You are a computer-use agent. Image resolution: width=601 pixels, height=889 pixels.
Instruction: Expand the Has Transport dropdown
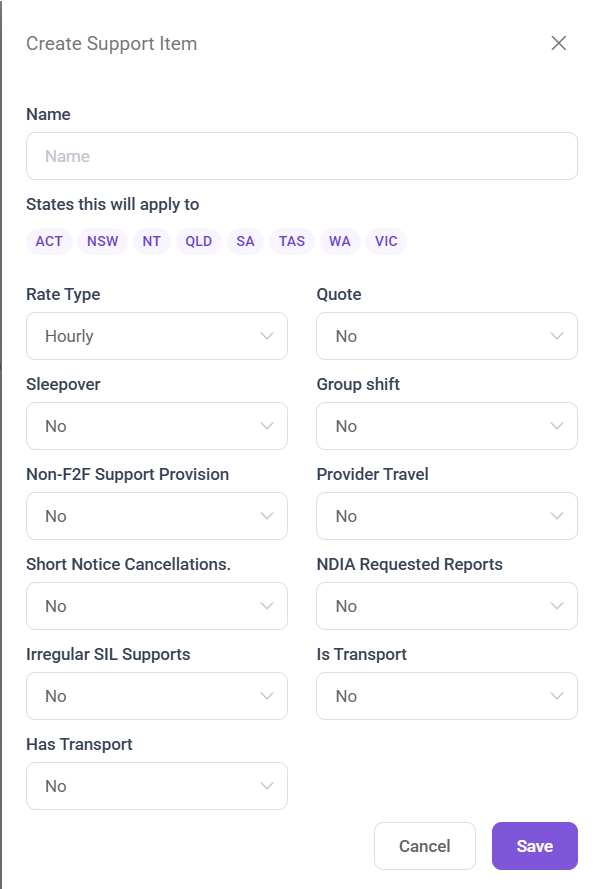(x=157, y=786)
